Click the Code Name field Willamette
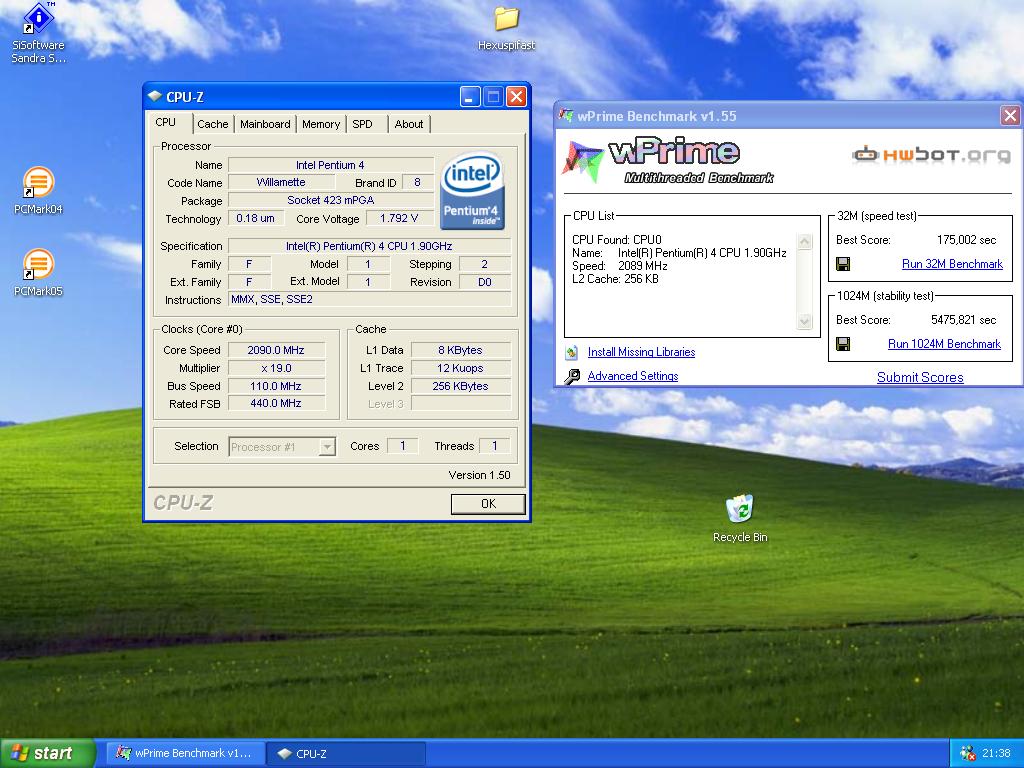The image size is (1024, 768). (x=281, y=182)
